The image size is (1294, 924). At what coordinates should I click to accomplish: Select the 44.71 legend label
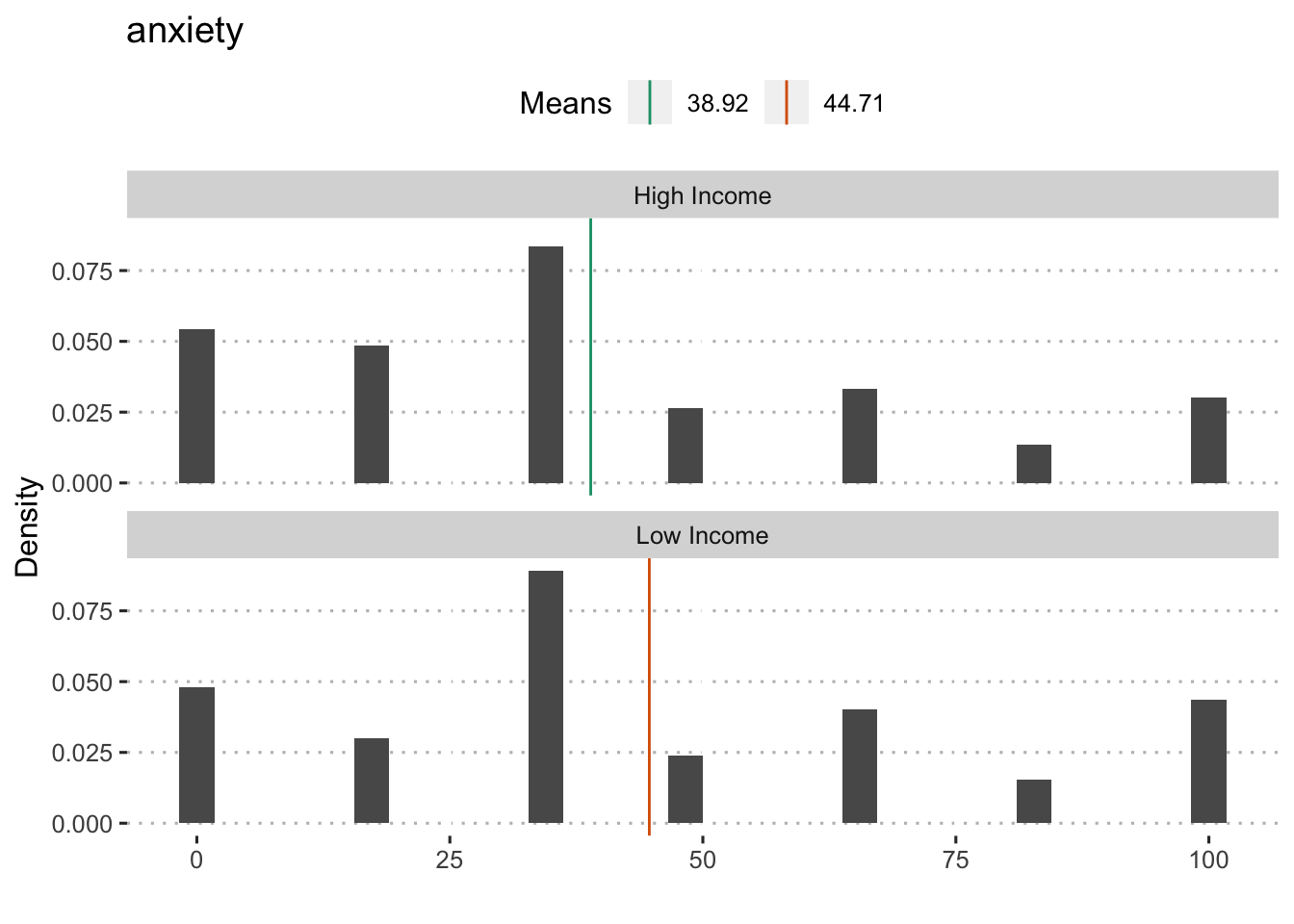pyautogui.click(x=853, y=104)
